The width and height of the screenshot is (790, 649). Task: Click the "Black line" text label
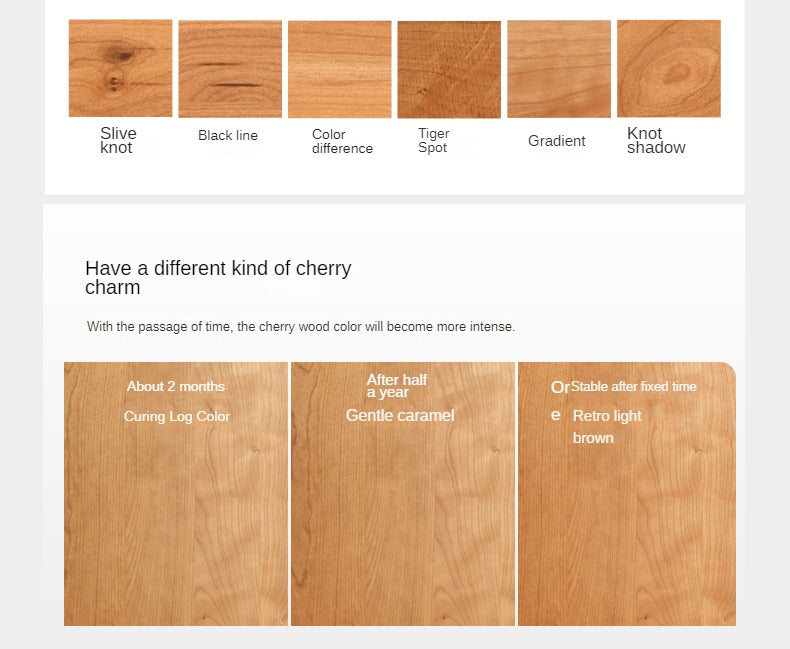coord(228,135)
